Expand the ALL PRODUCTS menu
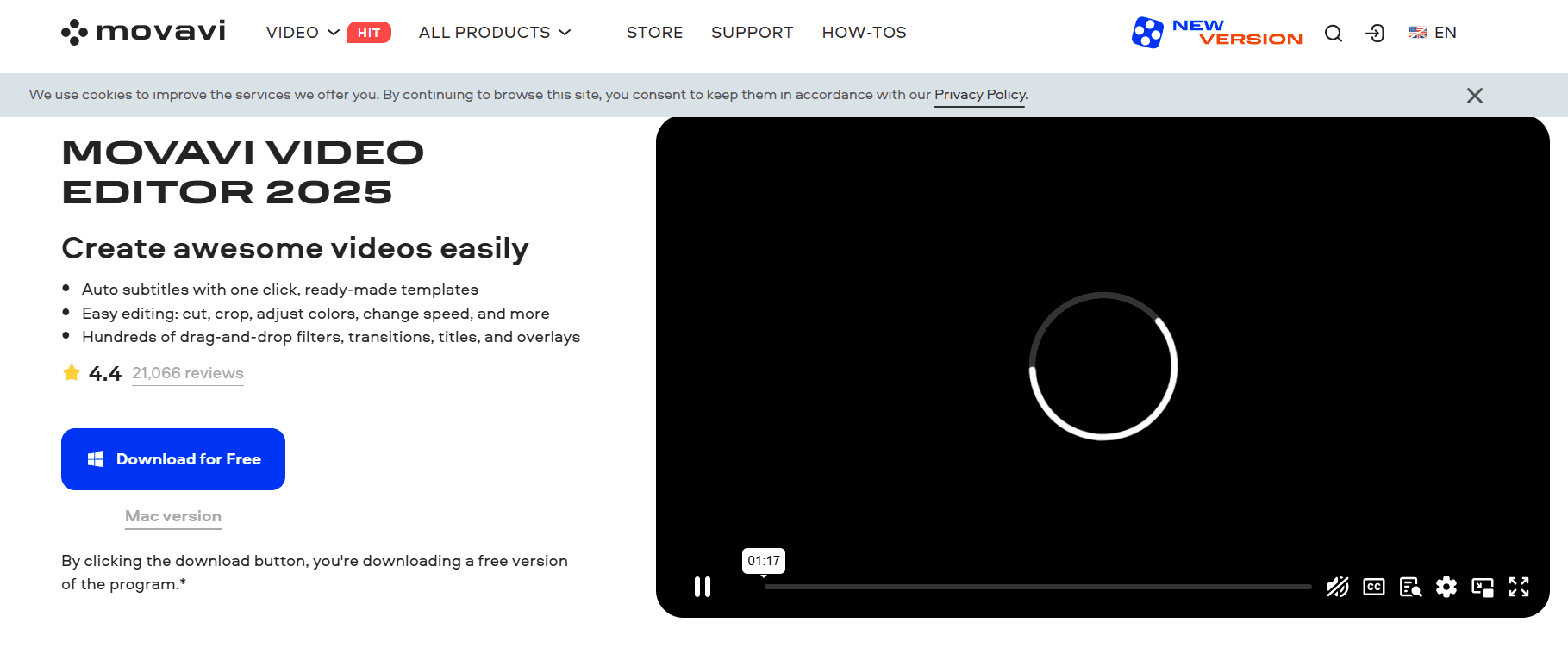The width and height of the screenshot is (1568, 660). (x=495, y=33)
